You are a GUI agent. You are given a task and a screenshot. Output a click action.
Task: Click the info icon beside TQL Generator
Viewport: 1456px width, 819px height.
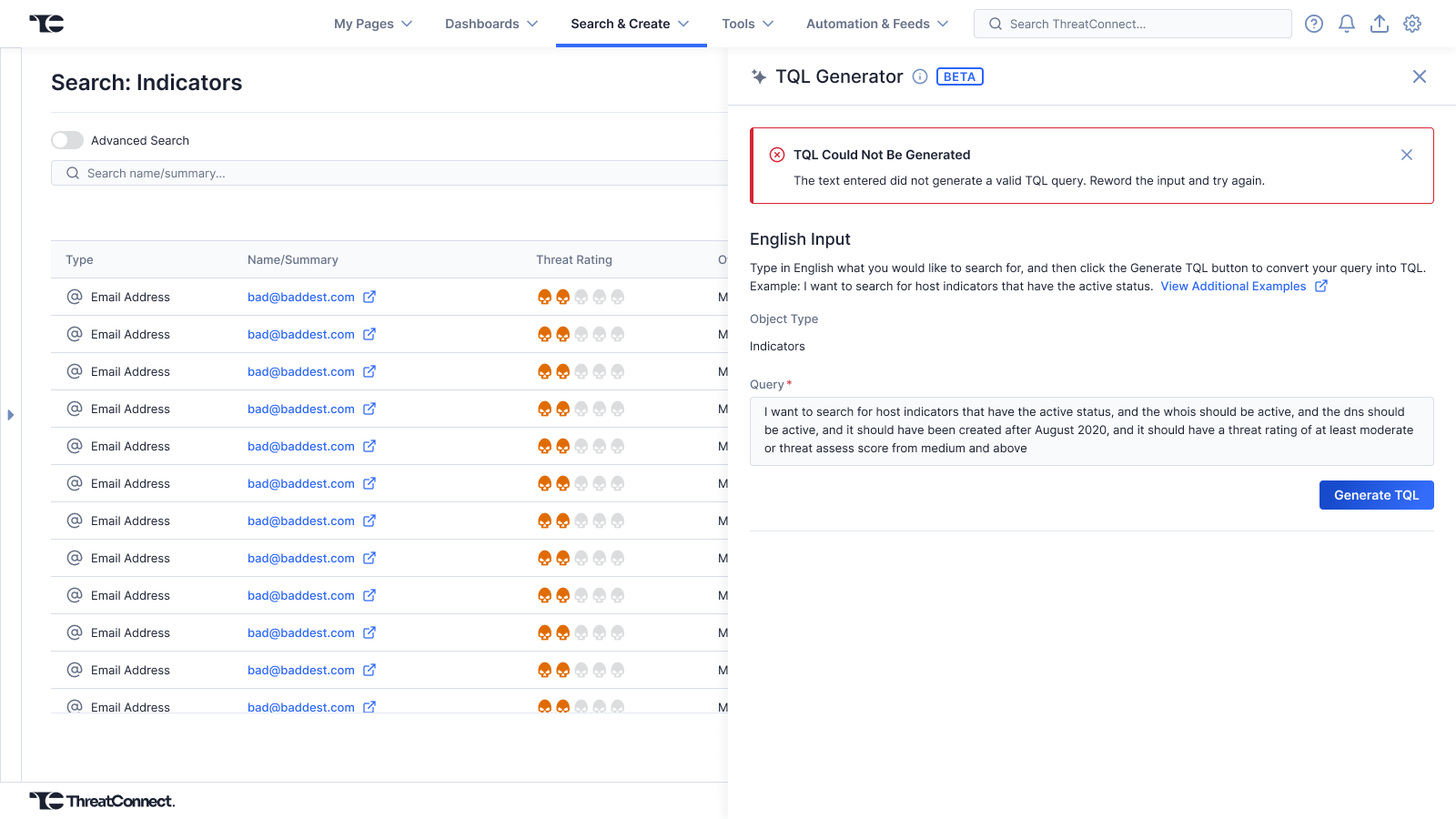click(x=919, y=76)
